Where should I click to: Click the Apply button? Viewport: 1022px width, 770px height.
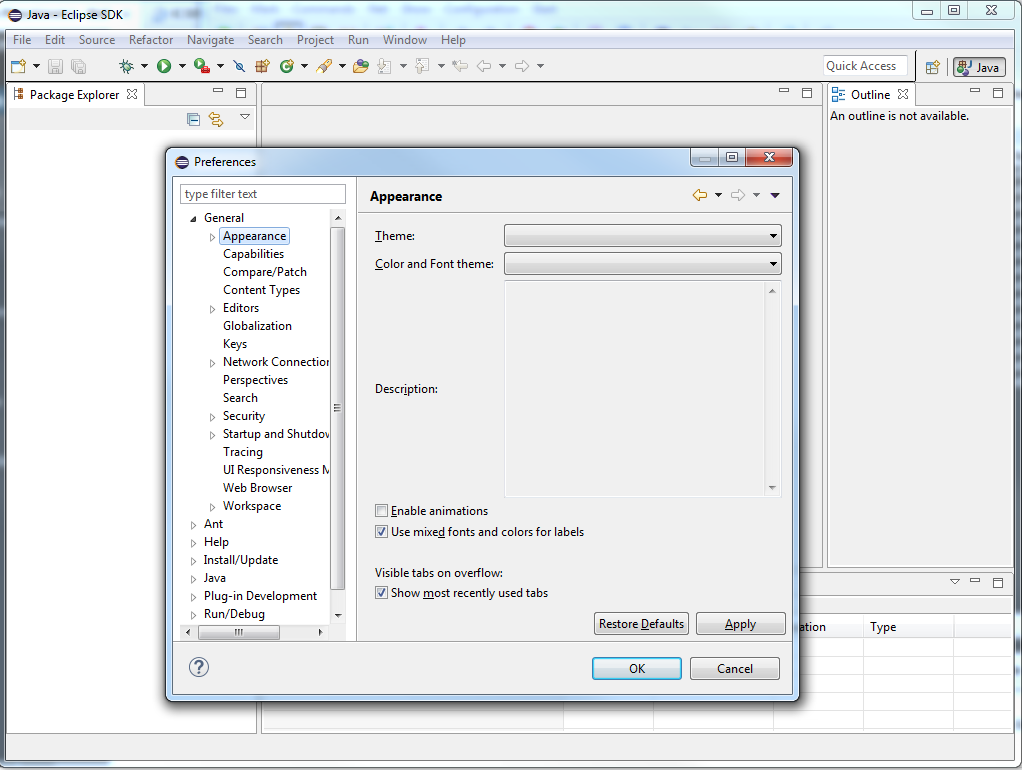click(x=740, y=624)
